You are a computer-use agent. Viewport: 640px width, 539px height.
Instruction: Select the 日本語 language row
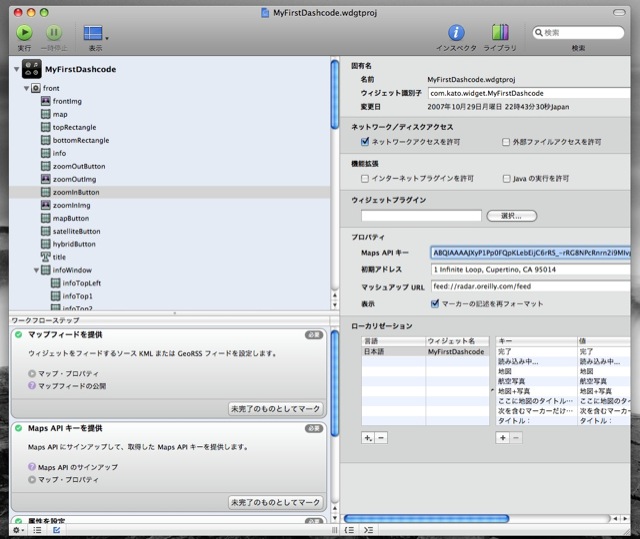point(425,351)
